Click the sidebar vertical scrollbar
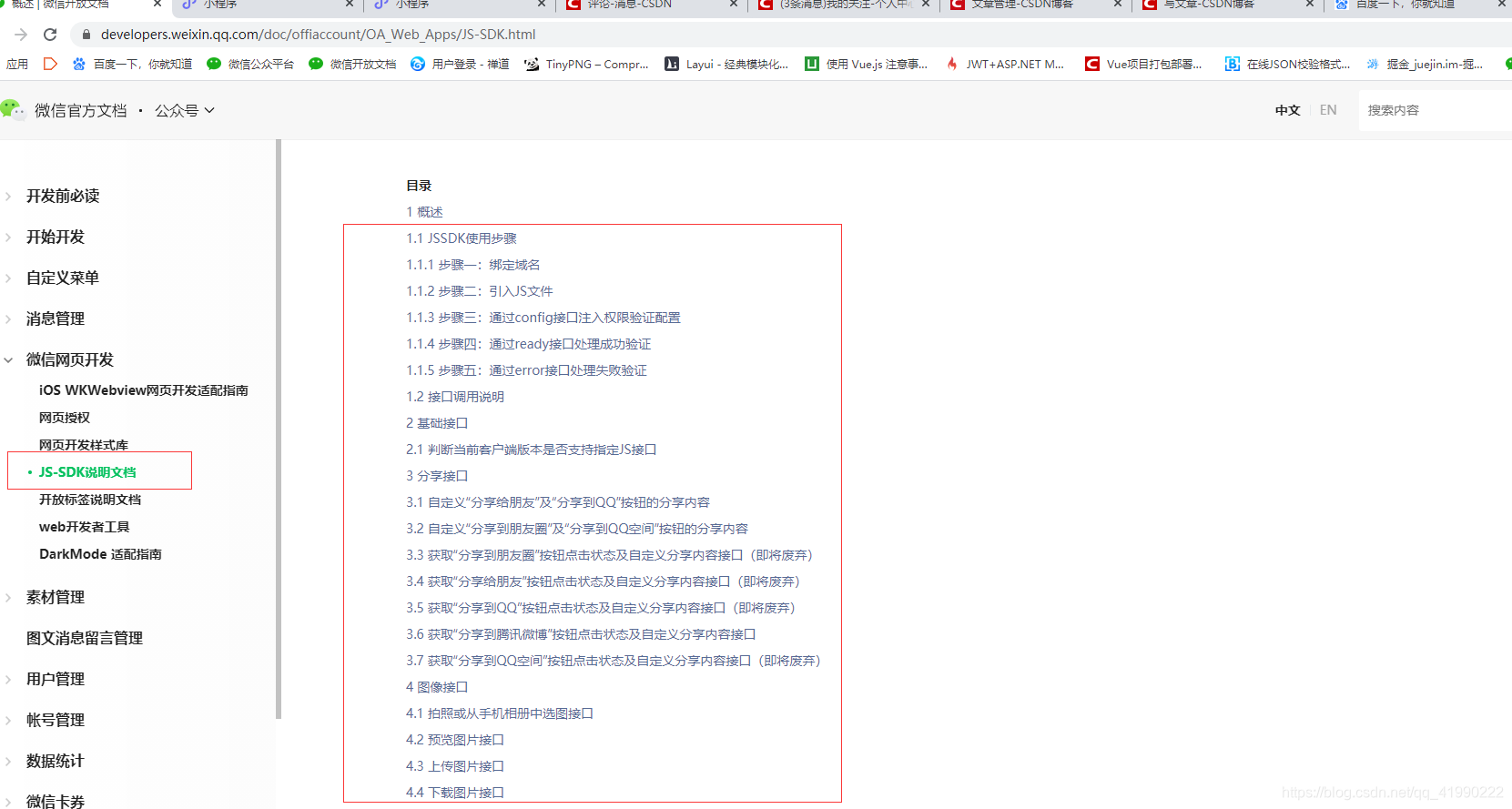Image resolution: width=1512 pixels, height=809 pixels. 279,429
